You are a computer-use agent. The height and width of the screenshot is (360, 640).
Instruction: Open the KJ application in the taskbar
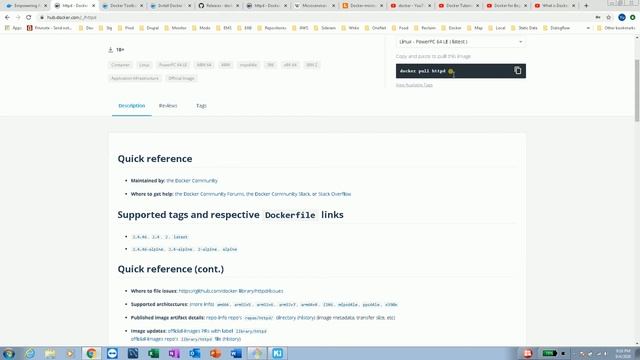[x=278, y=353]
